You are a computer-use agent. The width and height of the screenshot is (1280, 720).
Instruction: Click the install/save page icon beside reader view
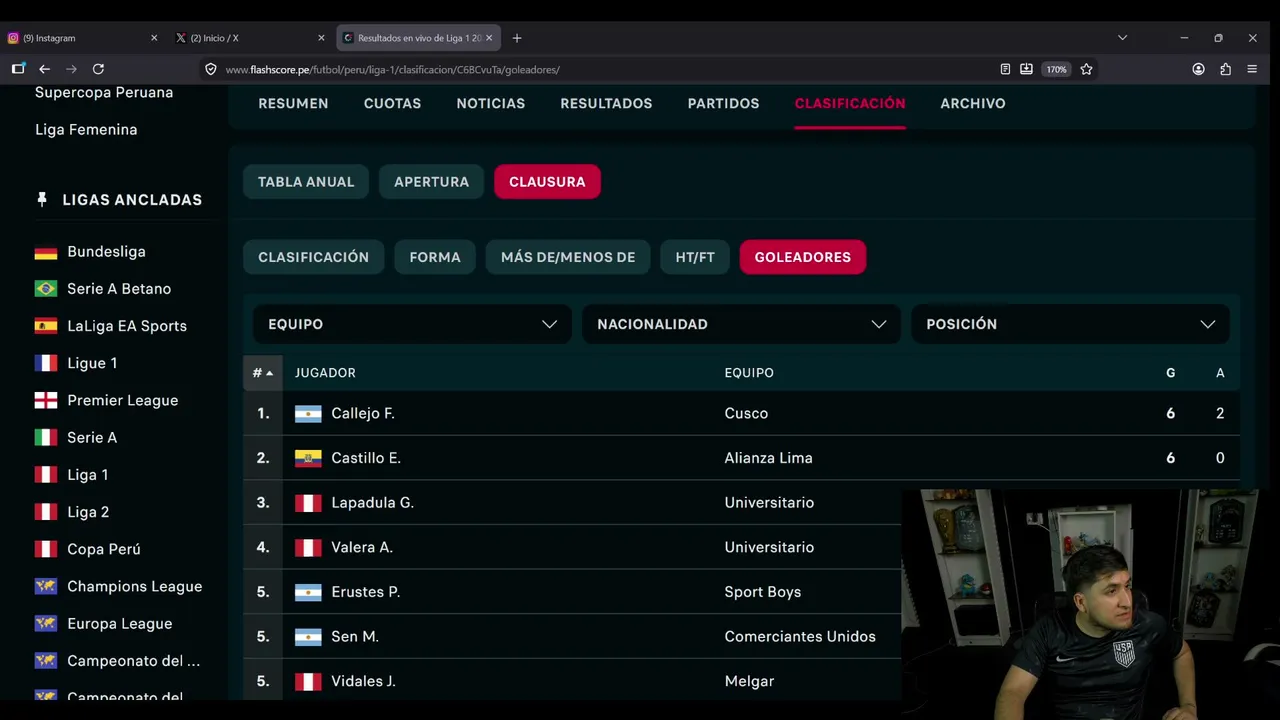tap(1026, 69)
